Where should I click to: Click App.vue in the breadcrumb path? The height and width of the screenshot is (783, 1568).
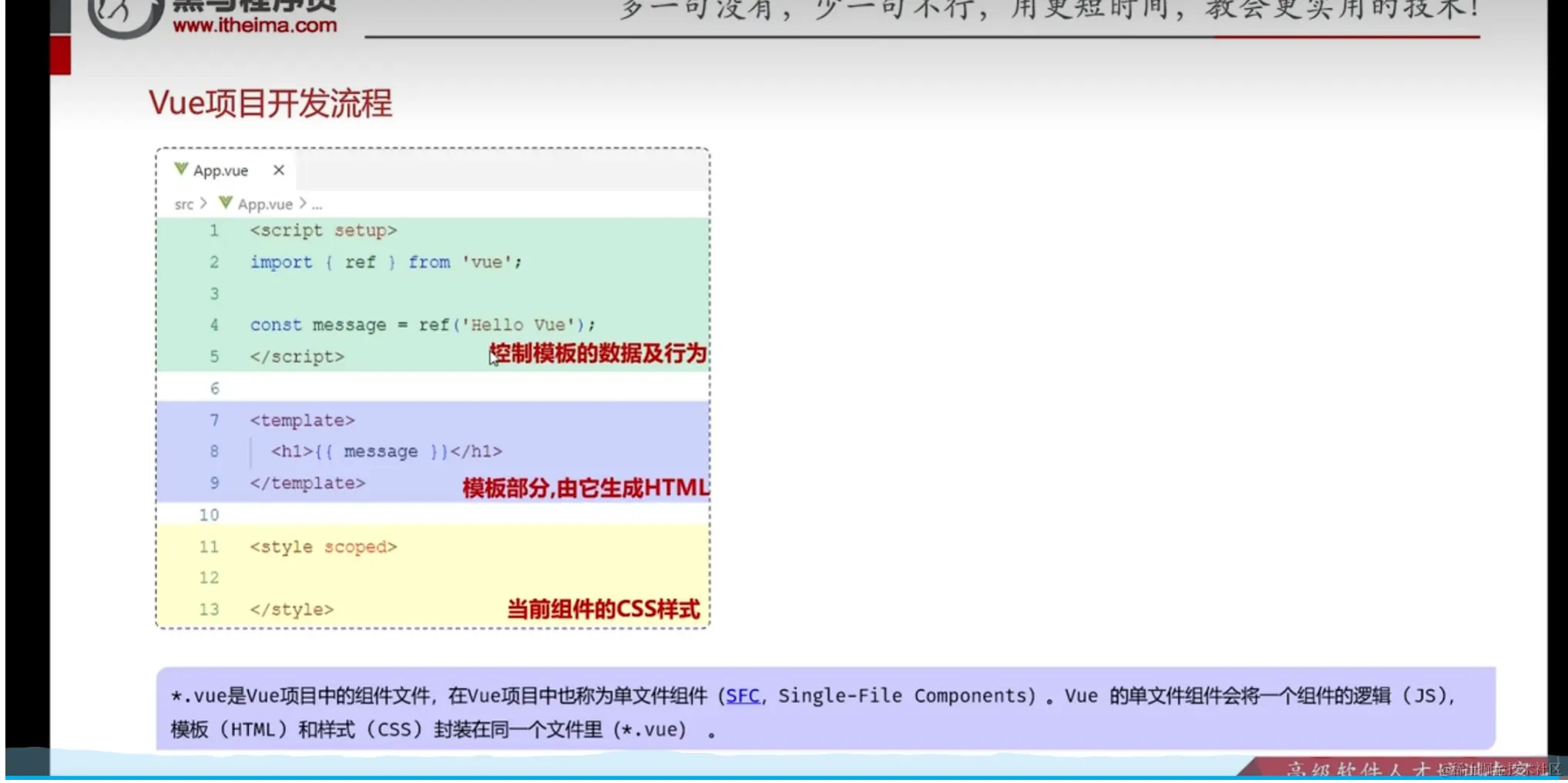coord(265,204)
